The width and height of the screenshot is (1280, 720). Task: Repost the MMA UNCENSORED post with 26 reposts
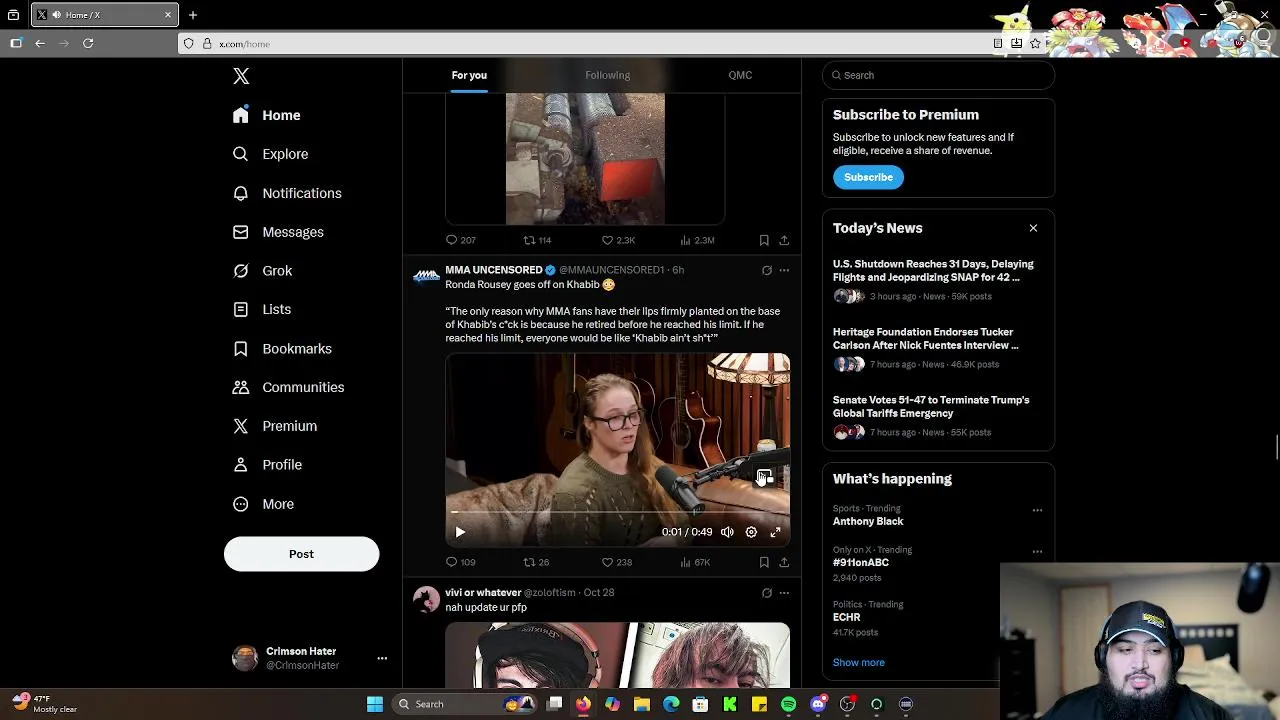coord(536,562)
